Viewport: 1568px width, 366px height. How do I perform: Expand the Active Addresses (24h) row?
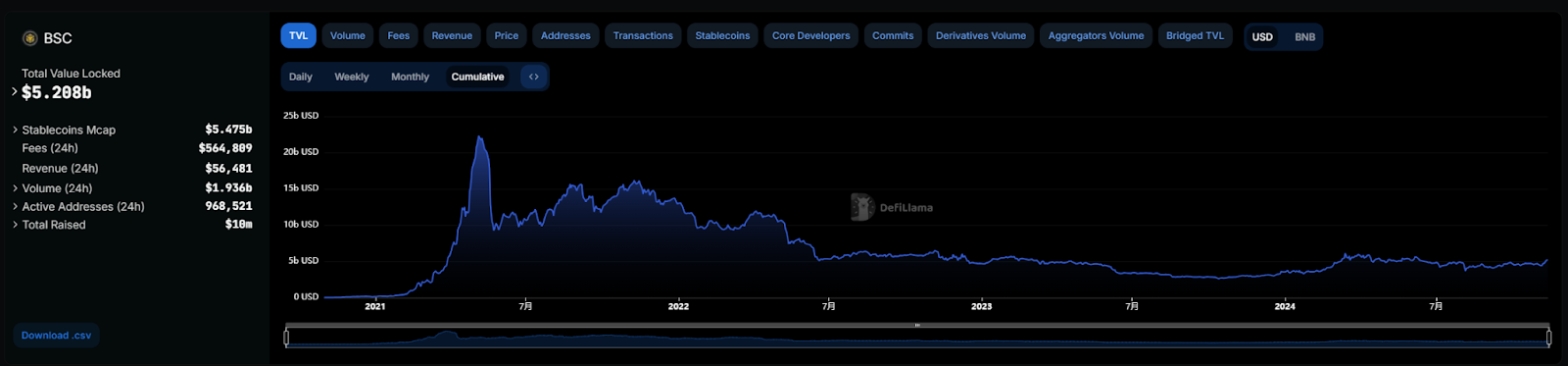[x=15, y=207]
